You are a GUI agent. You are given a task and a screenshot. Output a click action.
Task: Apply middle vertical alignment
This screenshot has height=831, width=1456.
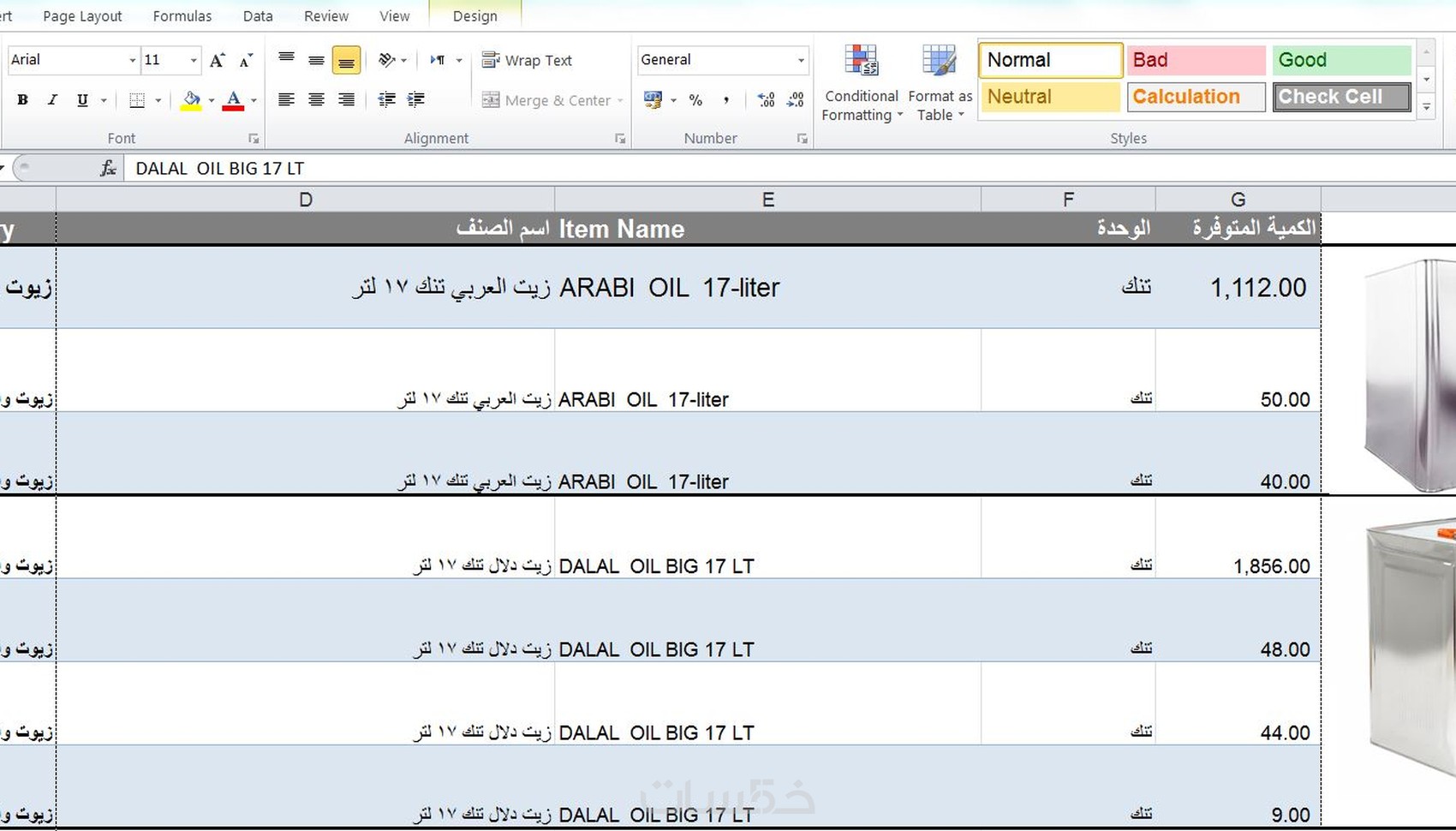316,60
